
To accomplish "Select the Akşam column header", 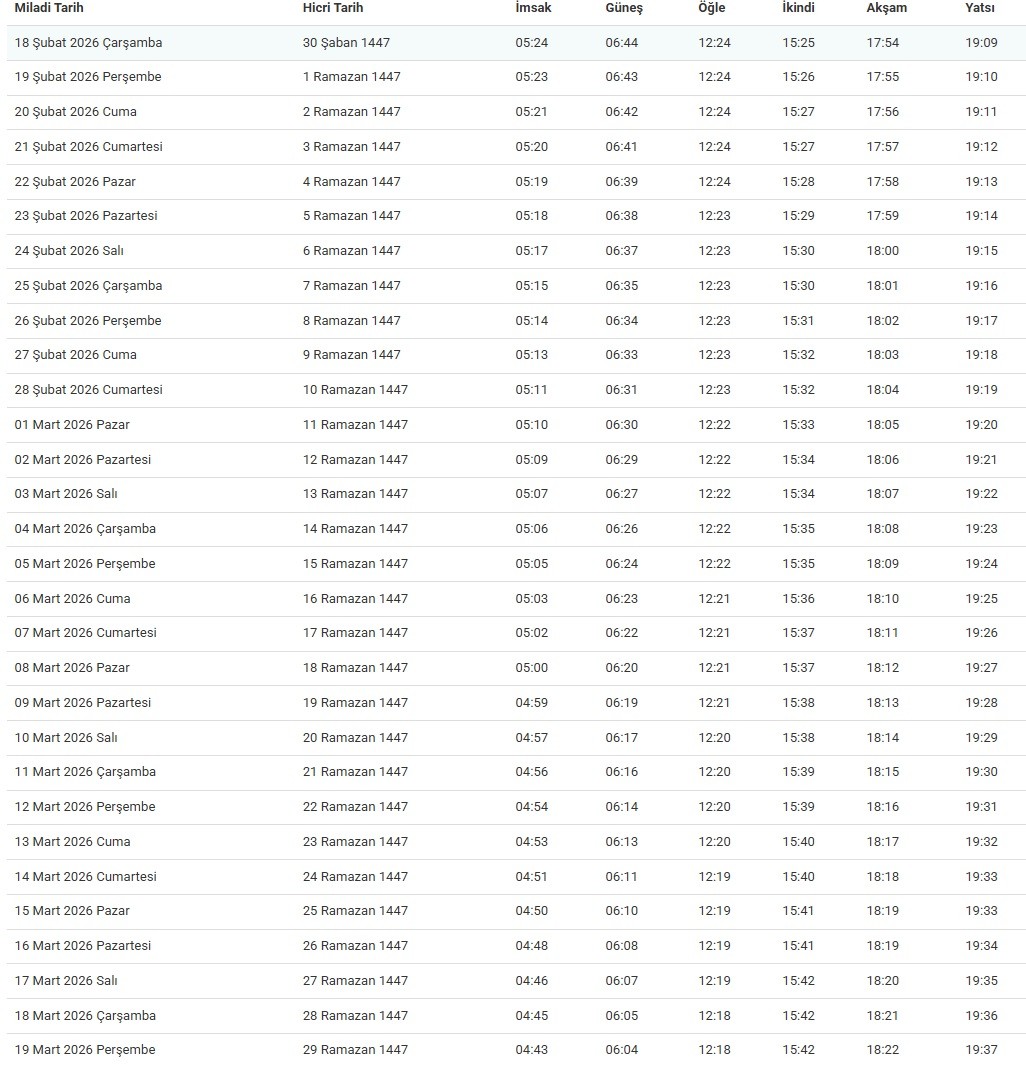I will [886, 8].
